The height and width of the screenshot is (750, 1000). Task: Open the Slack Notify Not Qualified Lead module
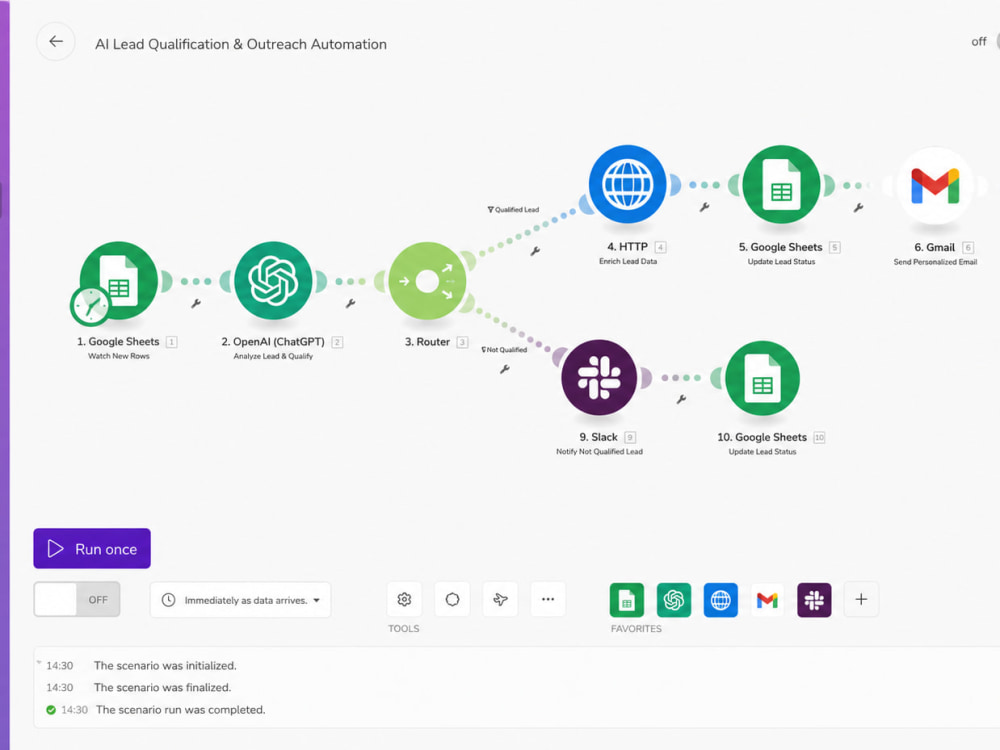[x=599, y=378]
